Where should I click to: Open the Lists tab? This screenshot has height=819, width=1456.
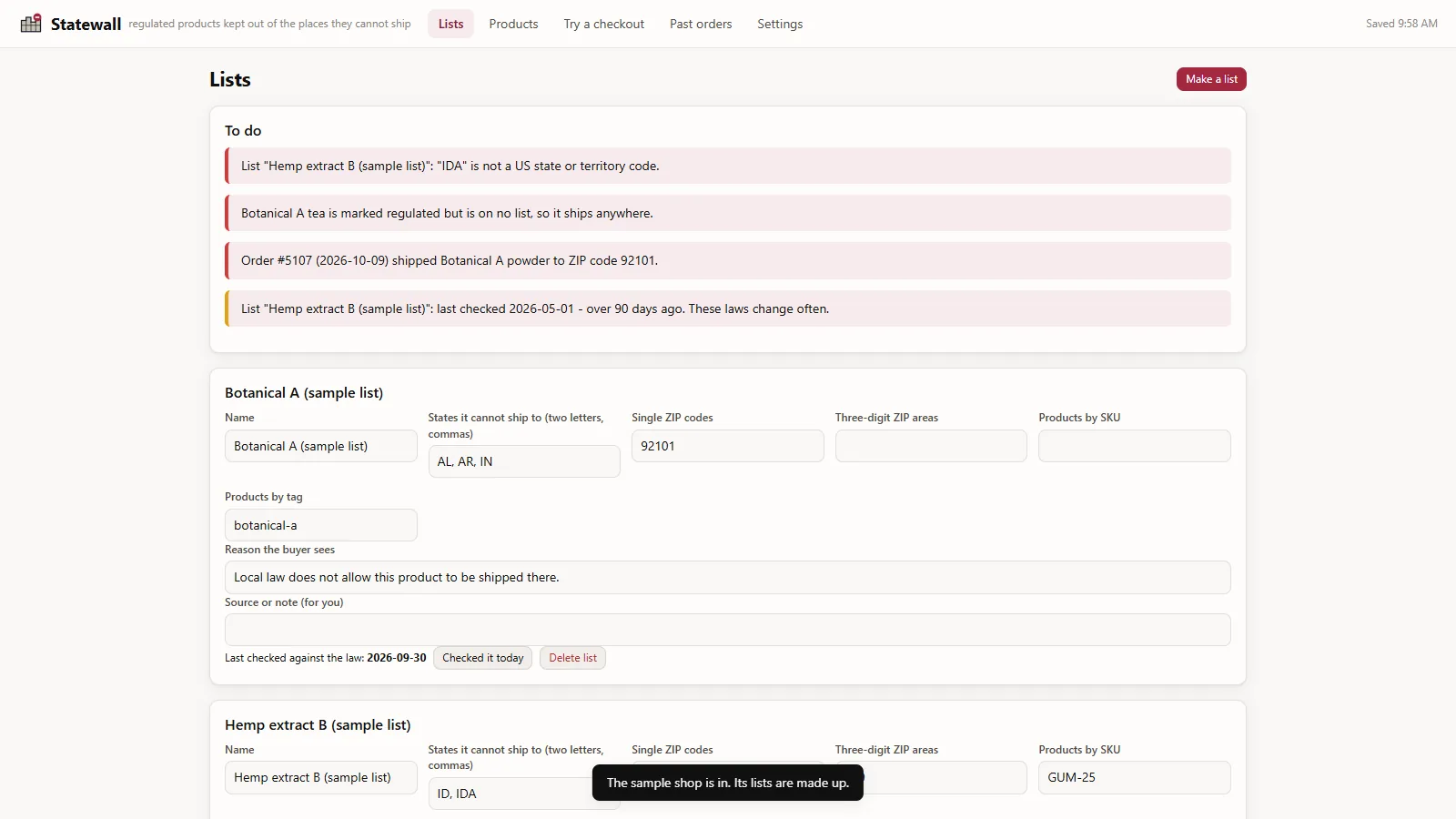point(450,24)
